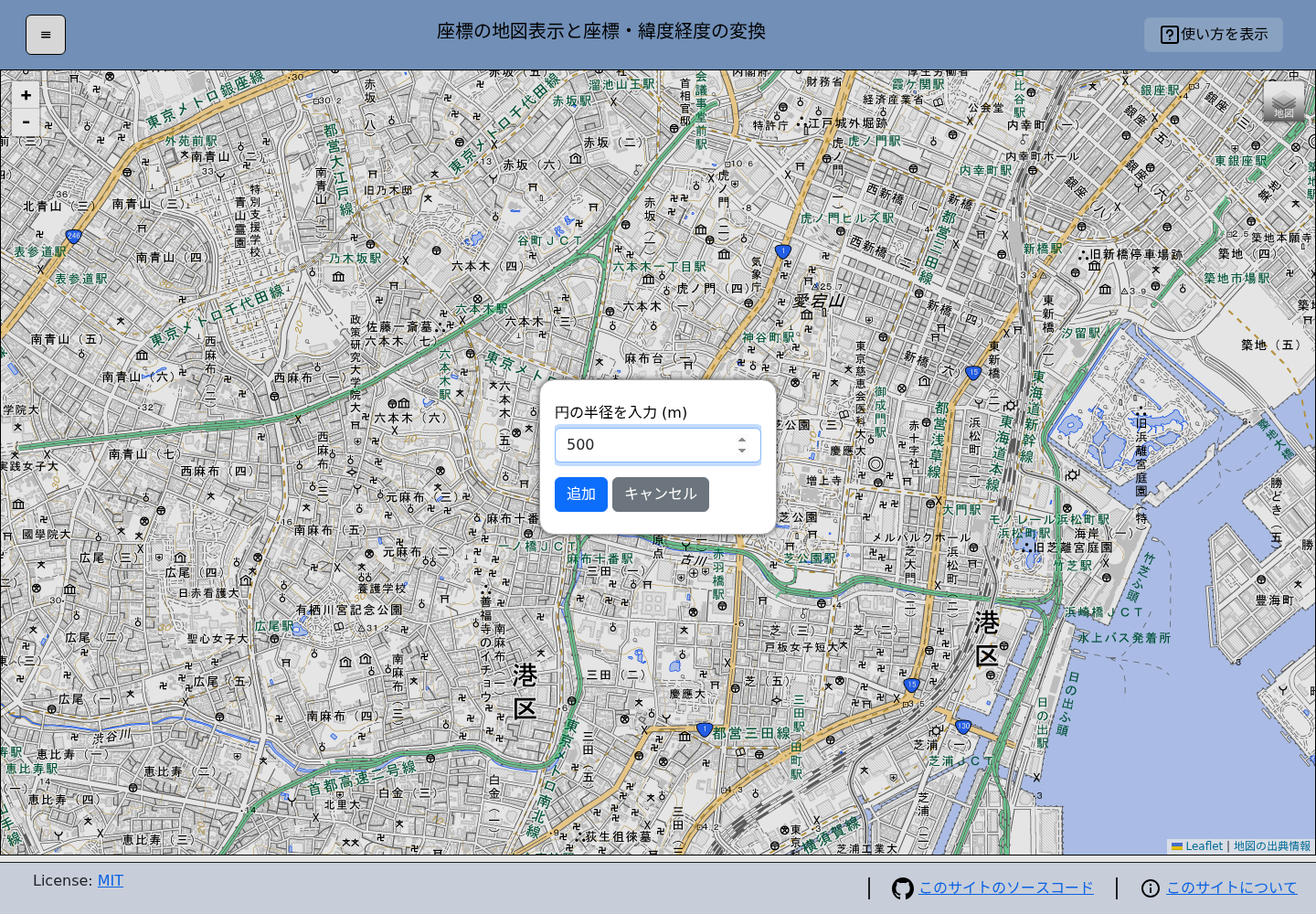Open the 地図の出典情報 link

(x=1272, y=846)
